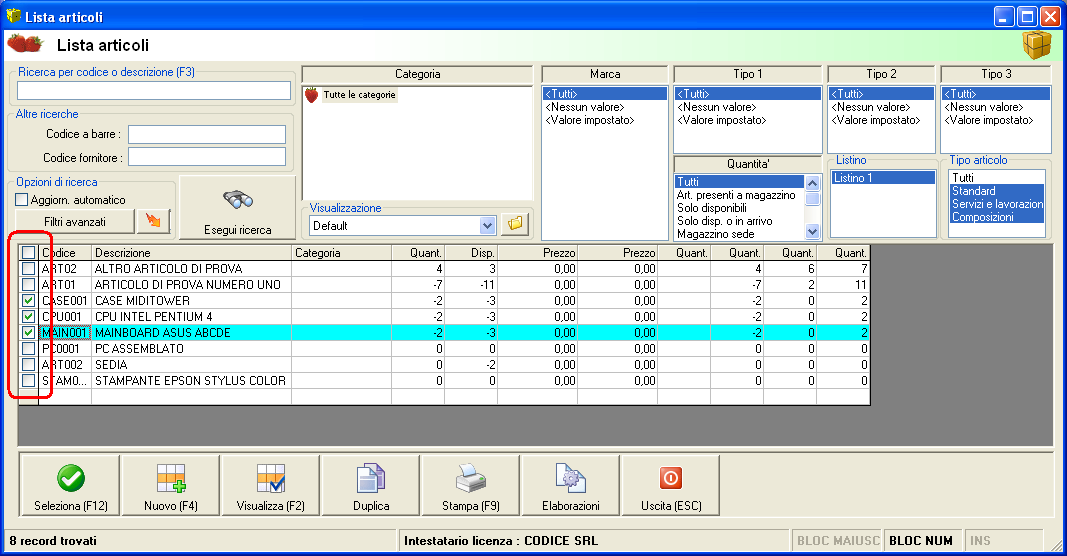The height and width of the screenshot is (556, 1067).
Task: Select <Valore impostato> in Tipo 1 list
Action: tap(748, 120)
